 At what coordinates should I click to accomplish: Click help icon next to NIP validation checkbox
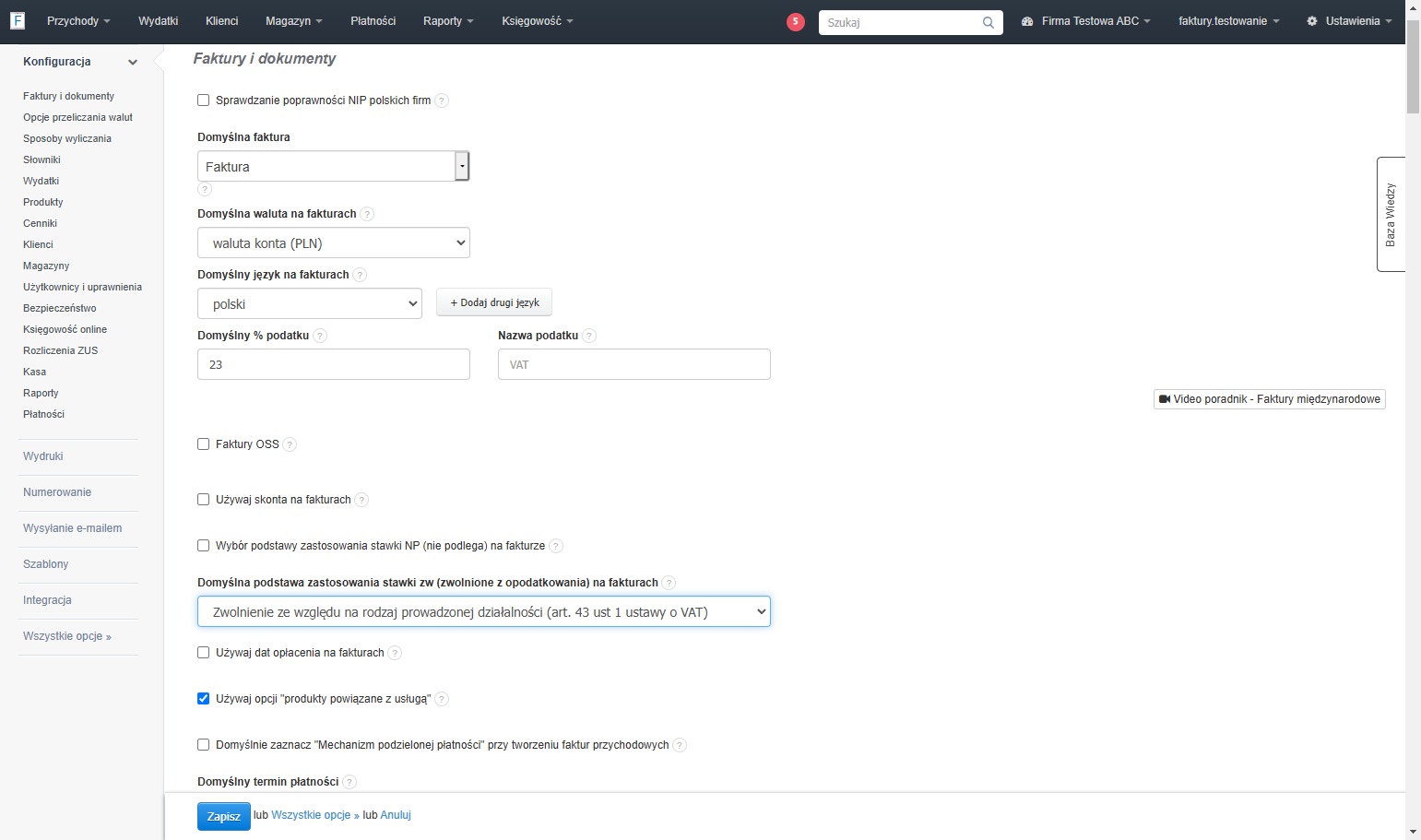(442, 101)
